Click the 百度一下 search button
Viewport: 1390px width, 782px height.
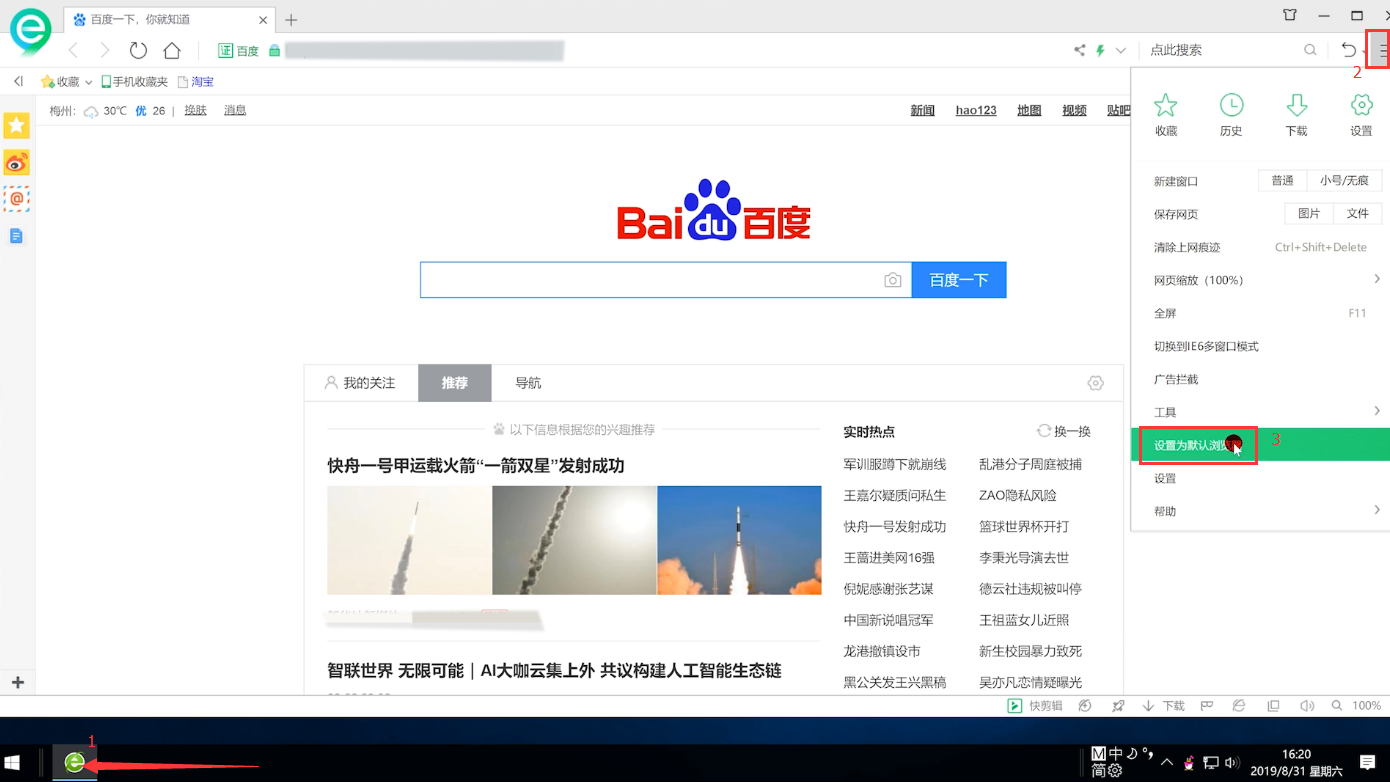pos(959,280)
